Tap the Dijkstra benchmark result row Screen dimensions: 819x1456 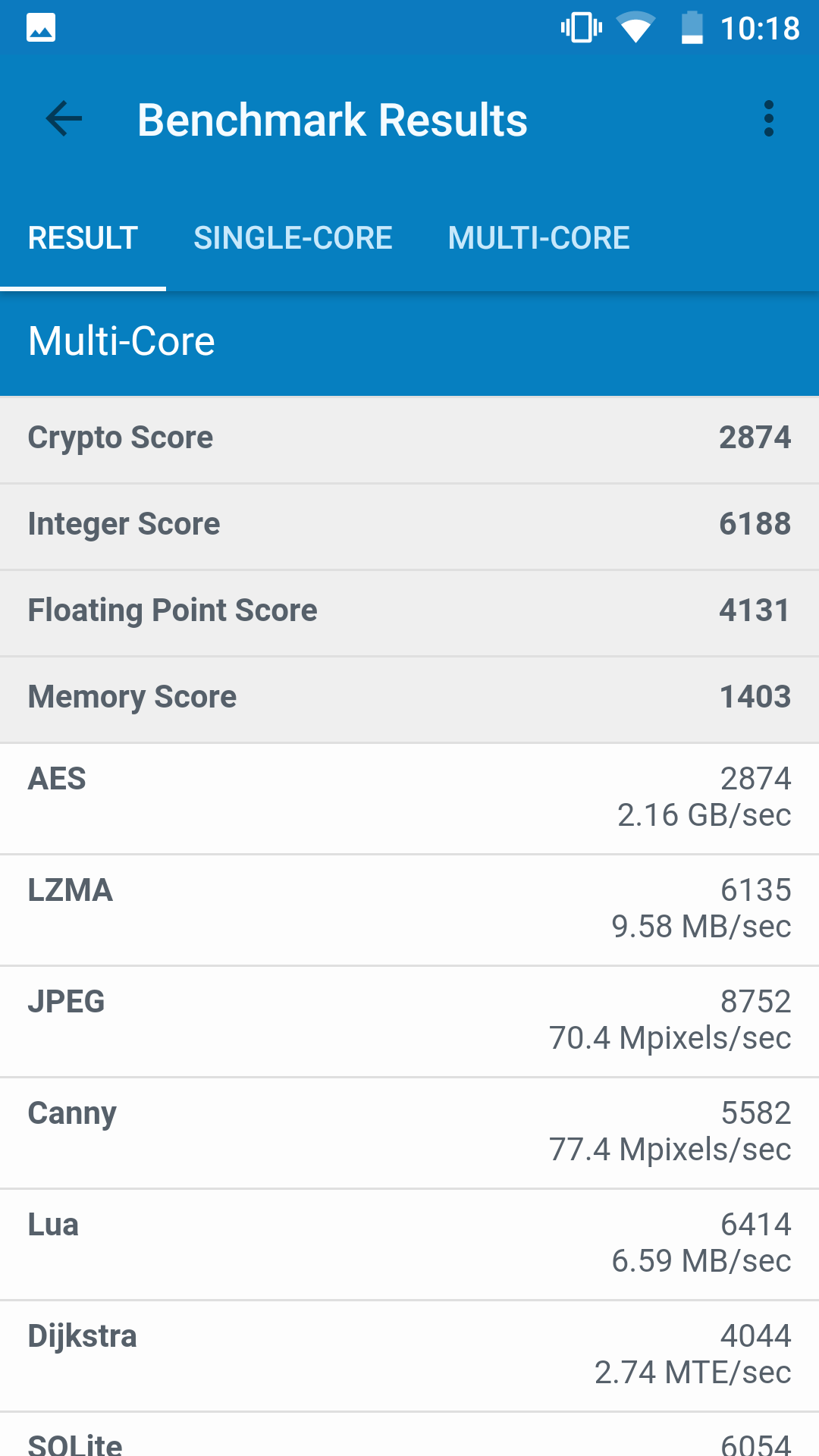click(409, 1356)
